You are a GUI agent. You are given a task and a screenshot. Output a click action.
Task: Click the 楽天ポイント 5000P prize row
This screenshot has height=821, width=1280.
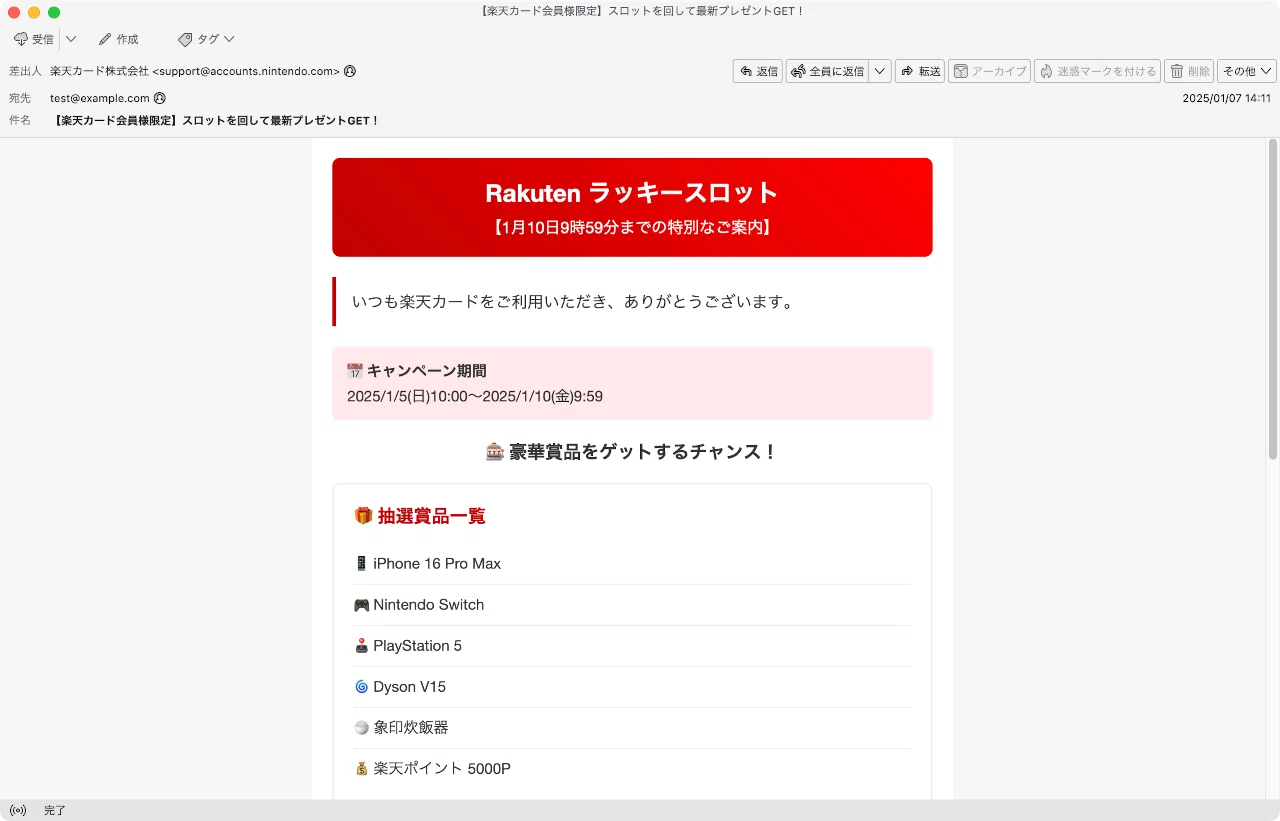point(632,769)
